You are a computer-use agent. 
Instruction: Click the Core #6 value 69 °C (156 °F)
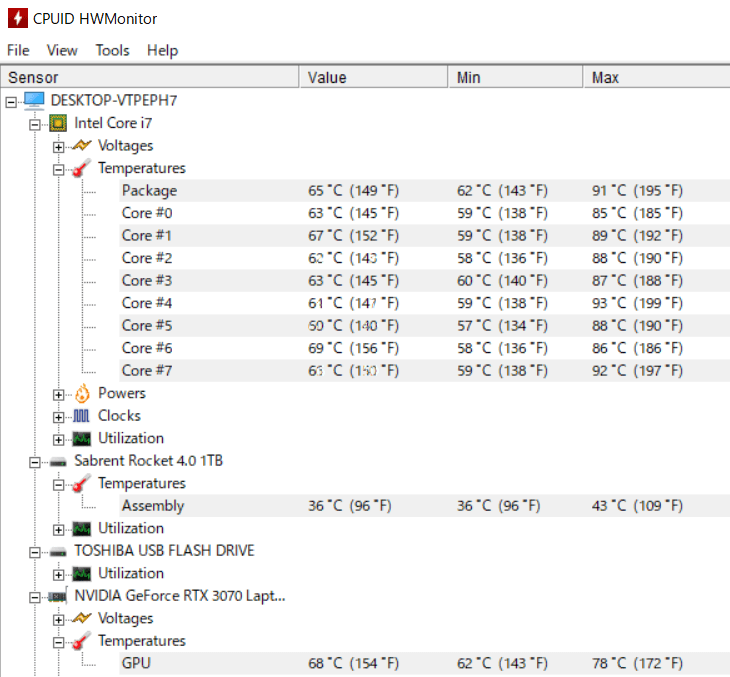[x=353, y=348]
